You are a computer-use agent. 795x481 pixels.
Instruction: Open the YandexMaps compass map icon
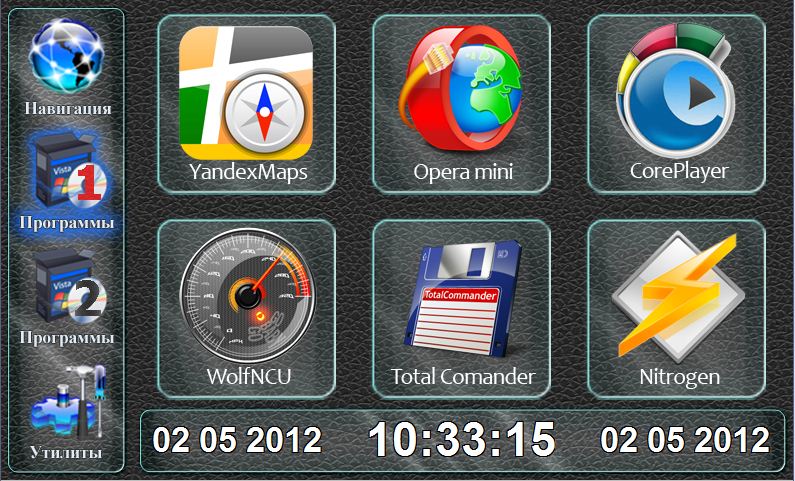[246, 91]
